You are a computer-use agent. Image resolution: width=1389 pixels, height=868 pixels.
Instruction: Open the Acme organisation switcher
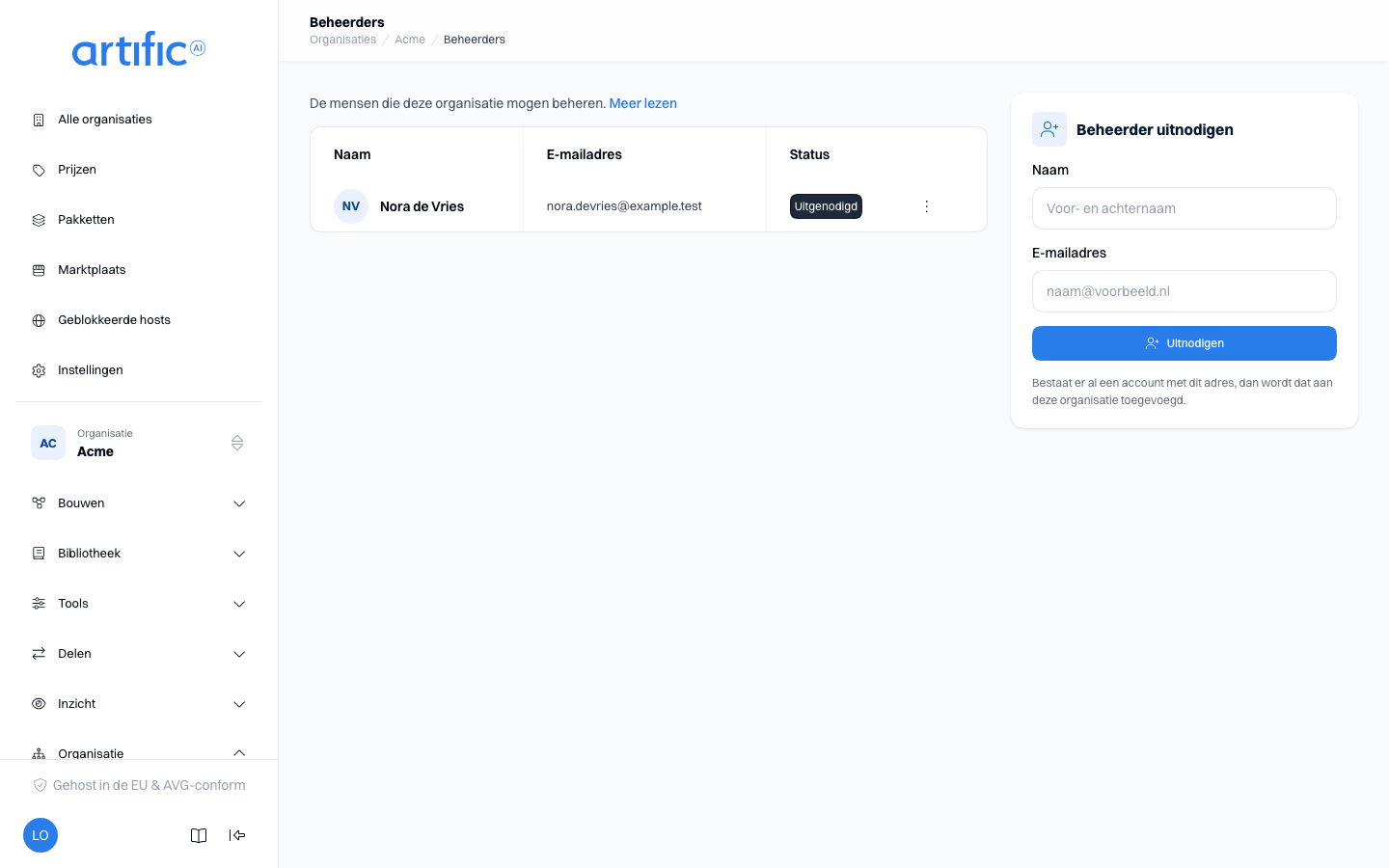(139, 443)
